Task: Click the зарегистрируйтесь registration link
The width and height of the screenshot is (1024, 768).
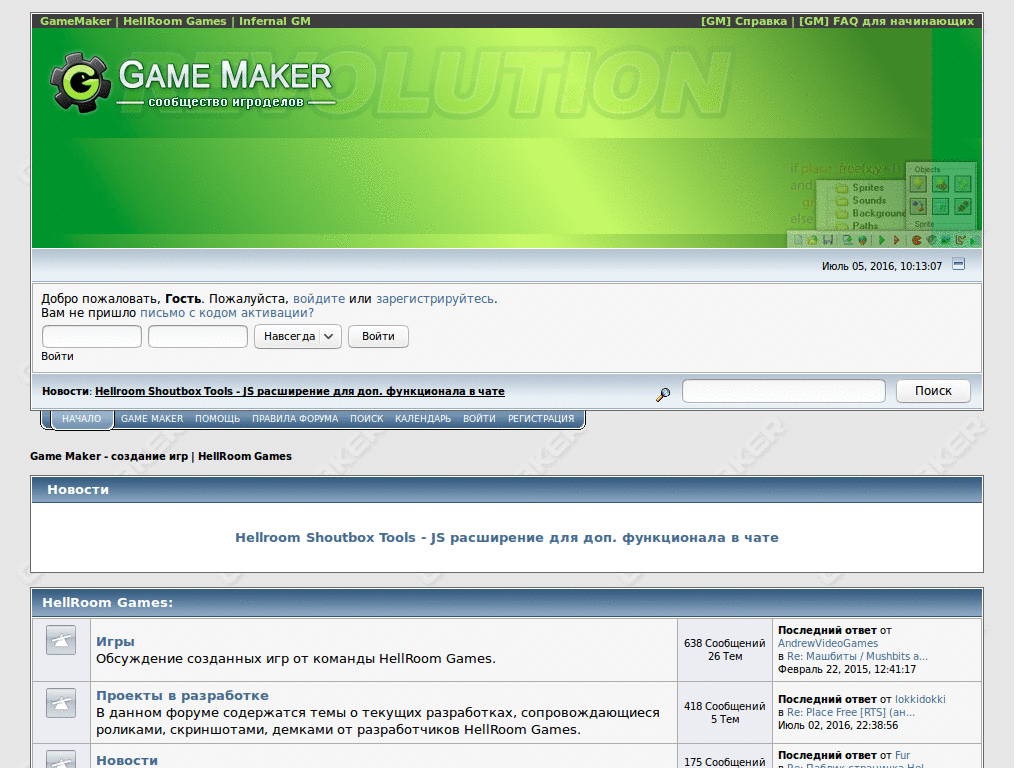Action: click(435, 298)
